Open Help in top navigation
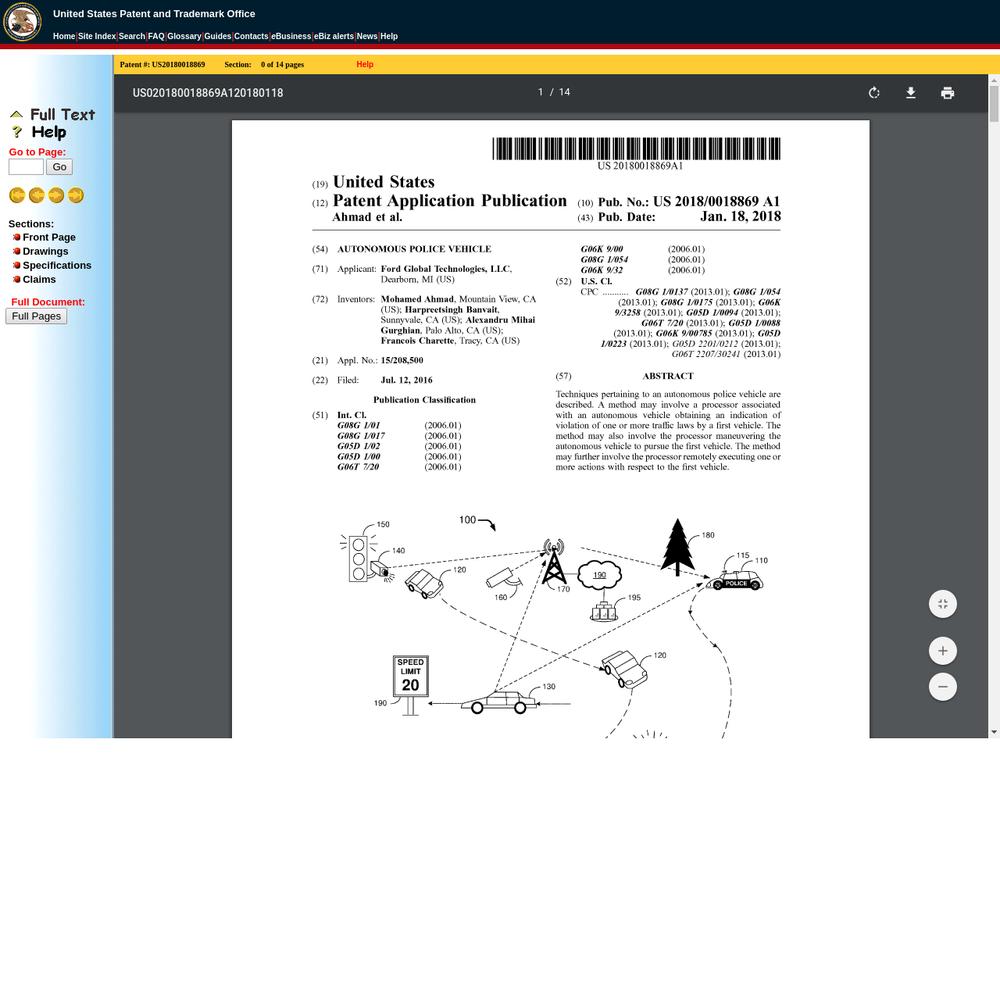The height and width of the screenshot is (1000, 1000). [x=389, y=36]
